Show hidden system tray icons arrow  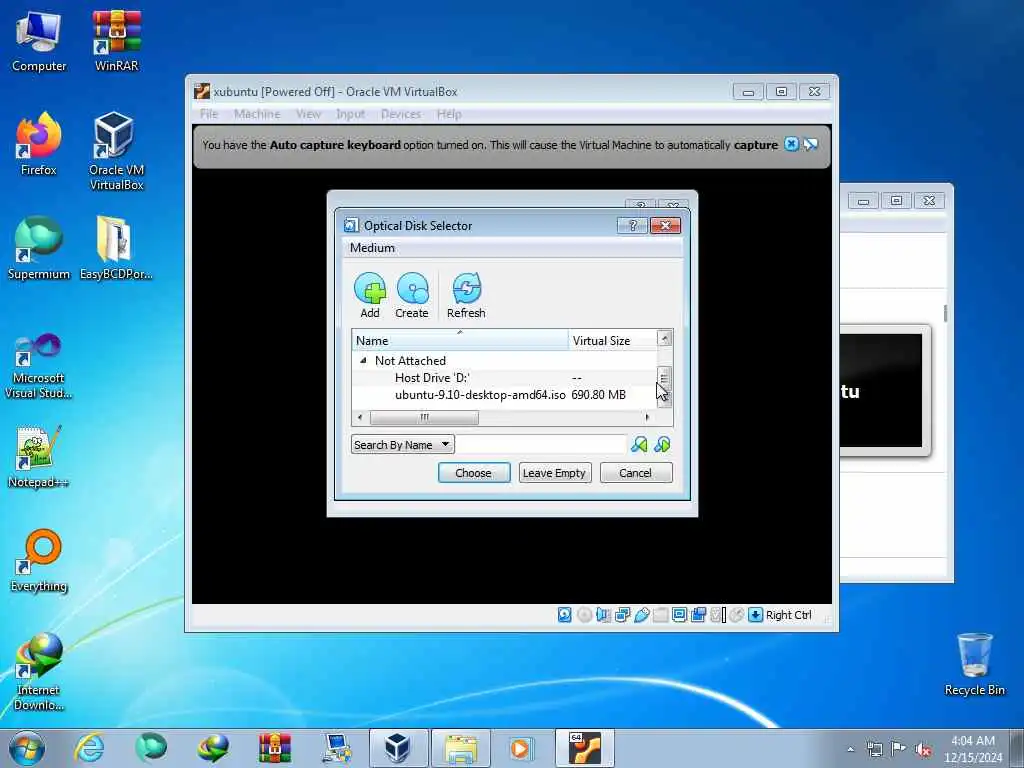pos(850,749)
